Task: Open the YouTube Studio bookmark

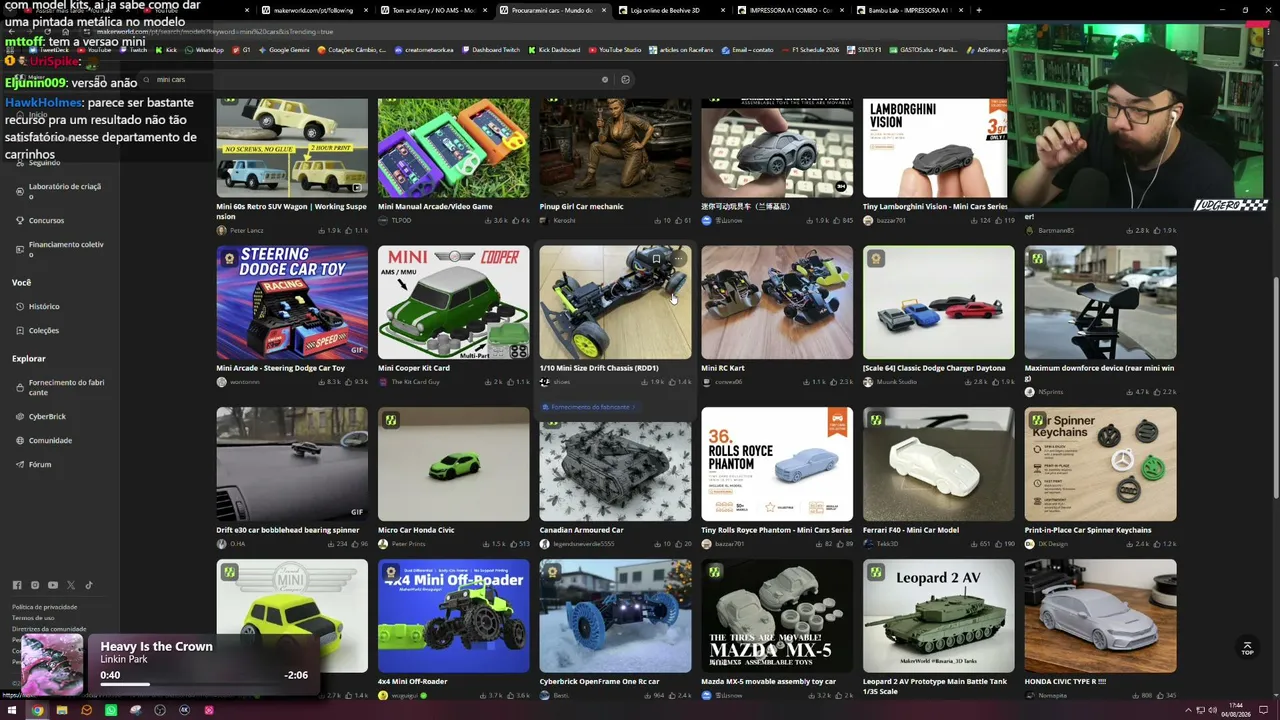Action: [x=615, y=49]
